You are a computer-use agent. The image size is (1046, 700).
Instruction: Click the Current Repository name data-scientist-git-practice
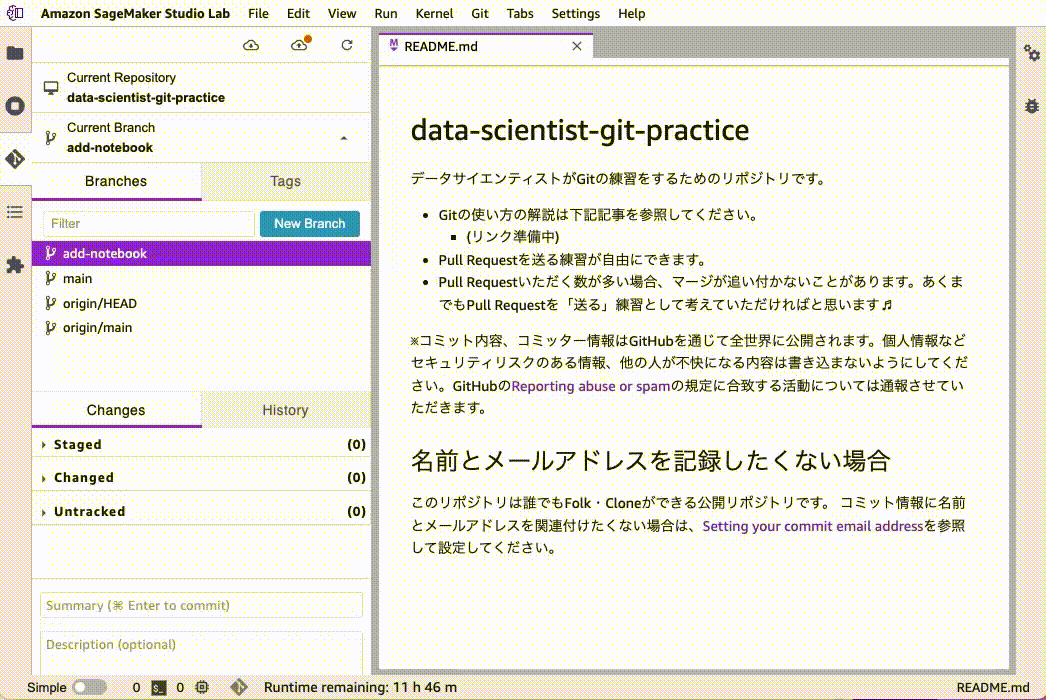(x=146, y=97)
